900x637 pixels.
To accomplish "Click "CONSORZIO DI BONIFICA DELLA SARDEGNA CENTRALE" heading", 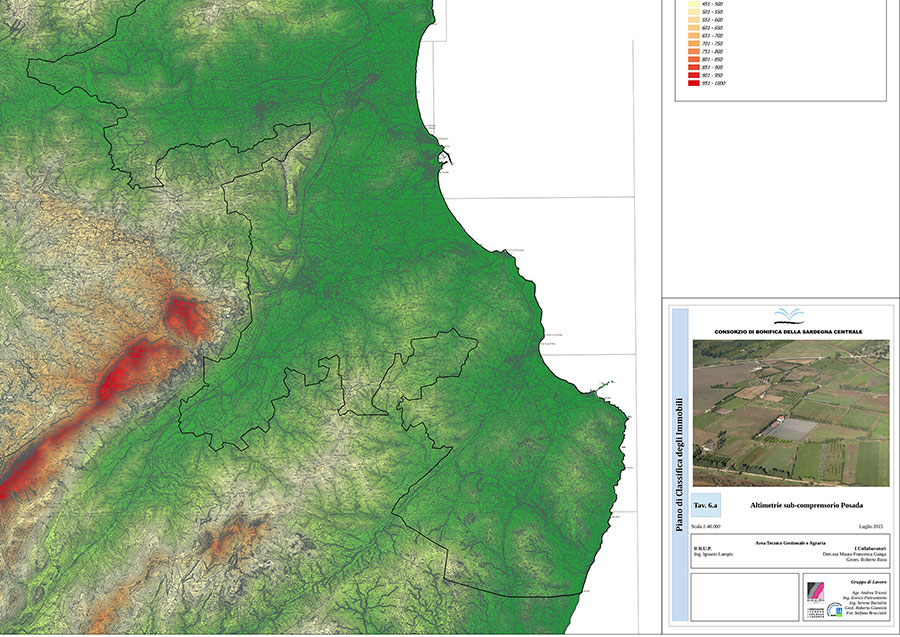I will click(x=789, y=332).
